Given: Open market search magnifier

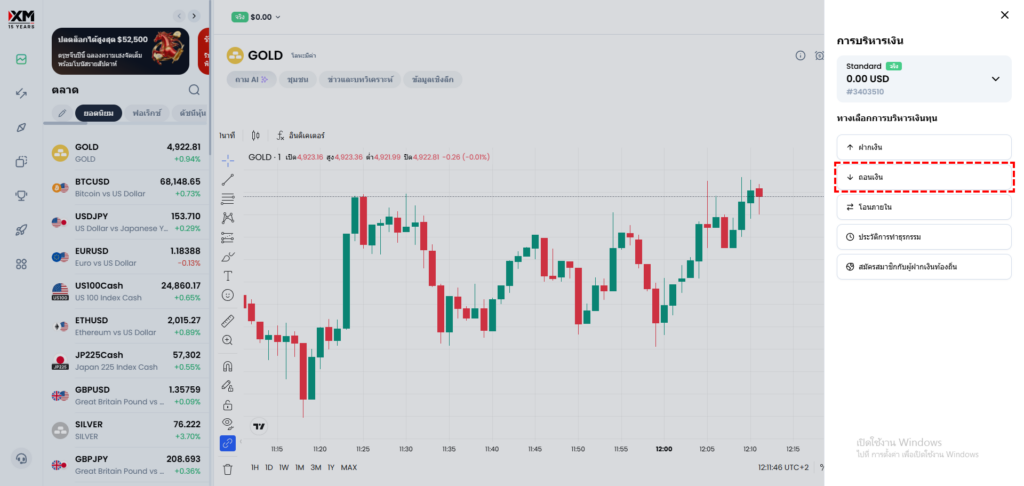Looking at the screenshot, I should (x=194, y=90).
